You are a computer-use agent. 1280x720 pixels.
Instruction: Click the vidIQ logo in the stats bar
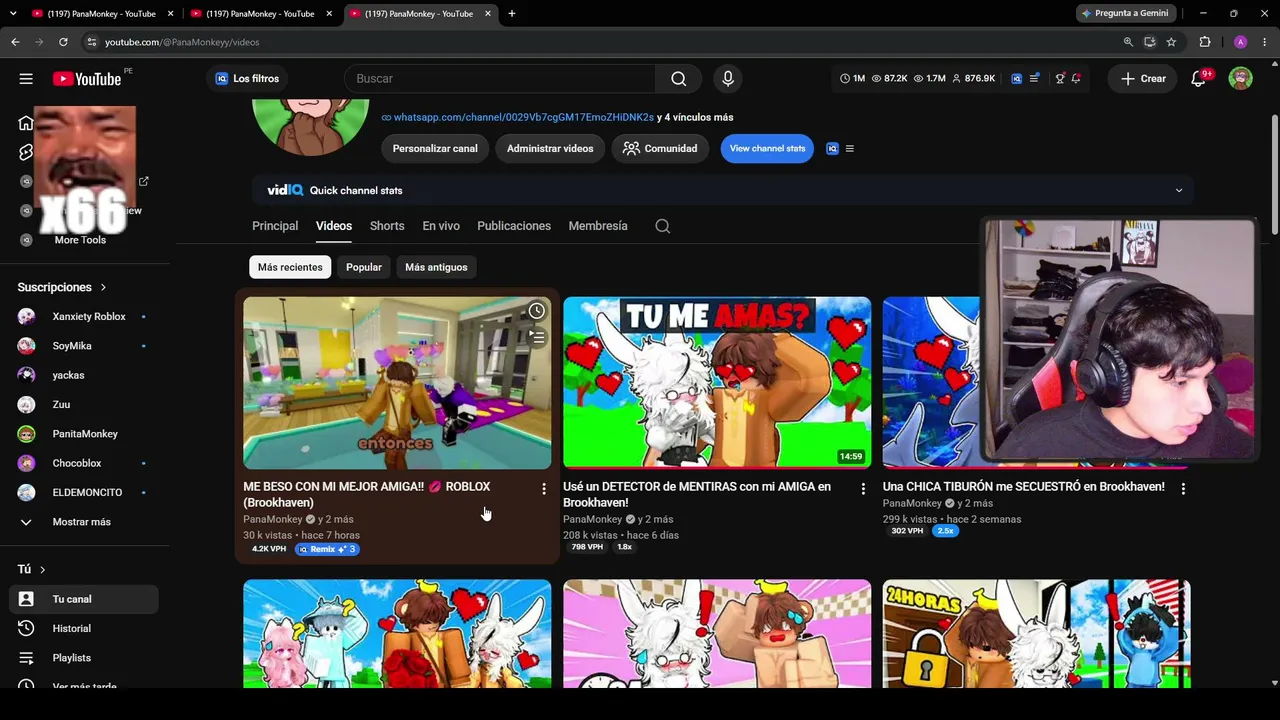1016,79
